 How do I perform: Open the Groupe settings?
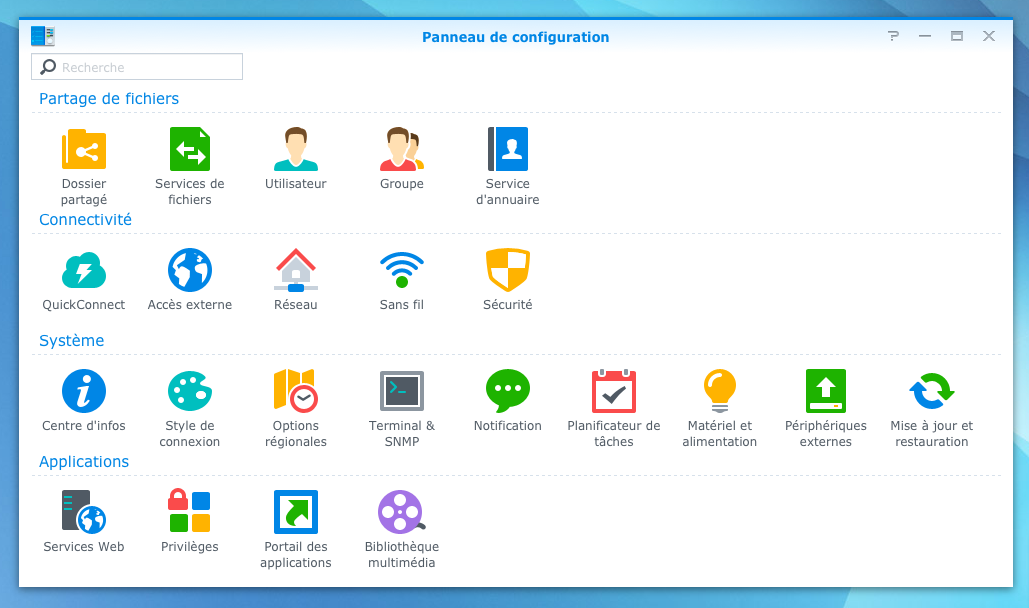coord(402,149)
